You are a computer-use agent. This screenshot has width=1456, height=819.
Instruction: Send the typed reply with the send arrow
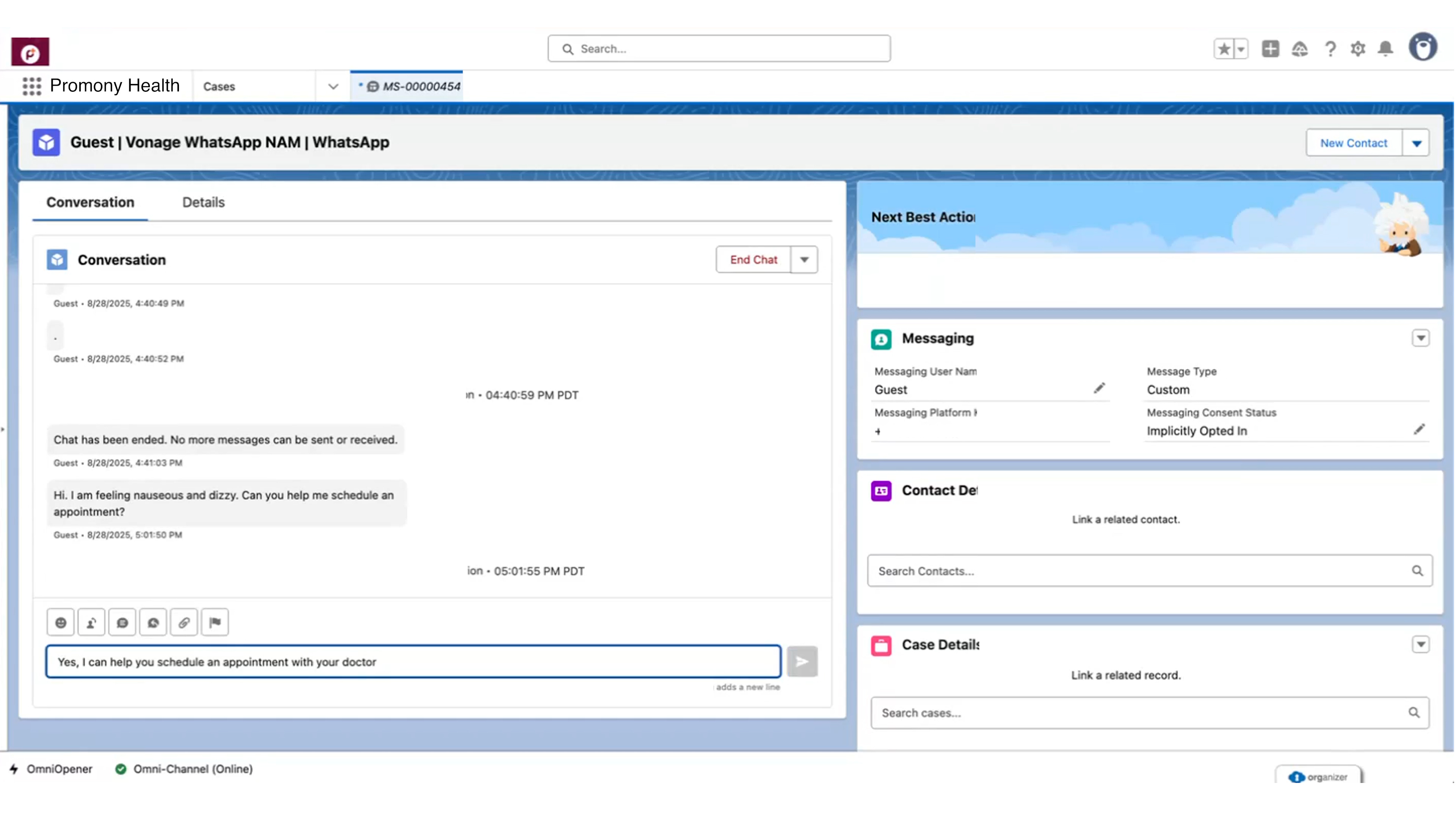pos(802,661)
